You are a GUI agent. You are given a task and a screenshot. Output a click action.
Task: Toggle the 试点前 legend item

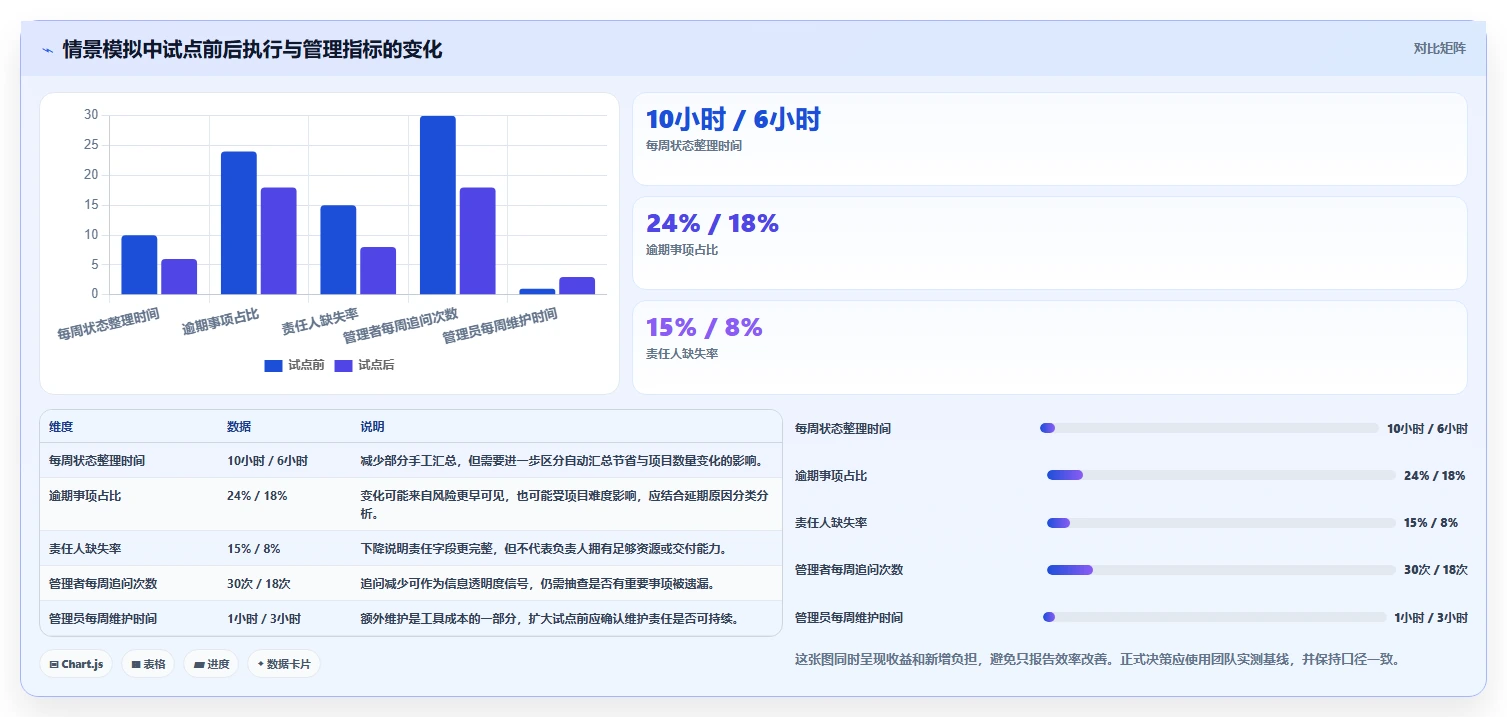coord(294,365)
